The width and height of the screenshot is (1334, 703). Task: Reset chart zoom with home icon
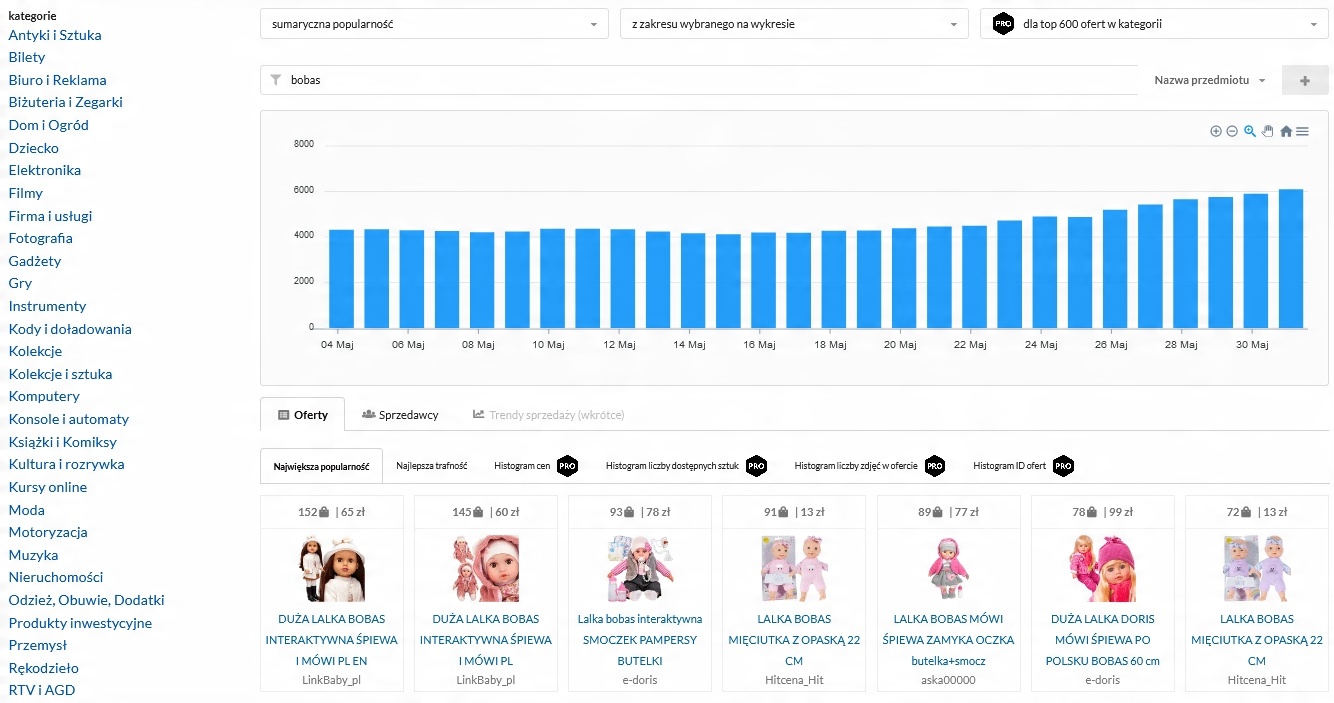(1286, 131)
